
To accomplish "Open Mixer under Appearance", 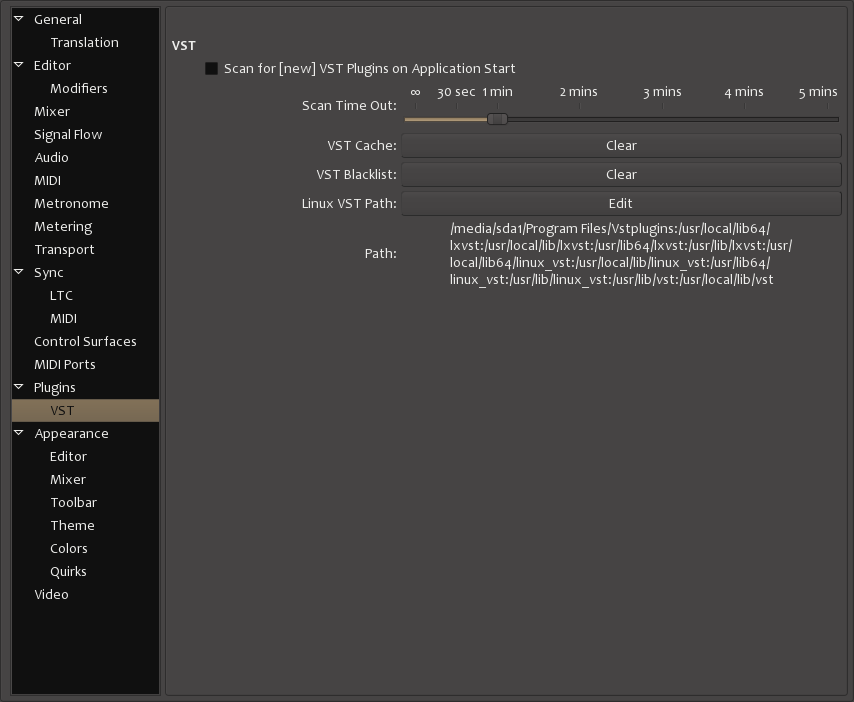I will coord(68,480).
